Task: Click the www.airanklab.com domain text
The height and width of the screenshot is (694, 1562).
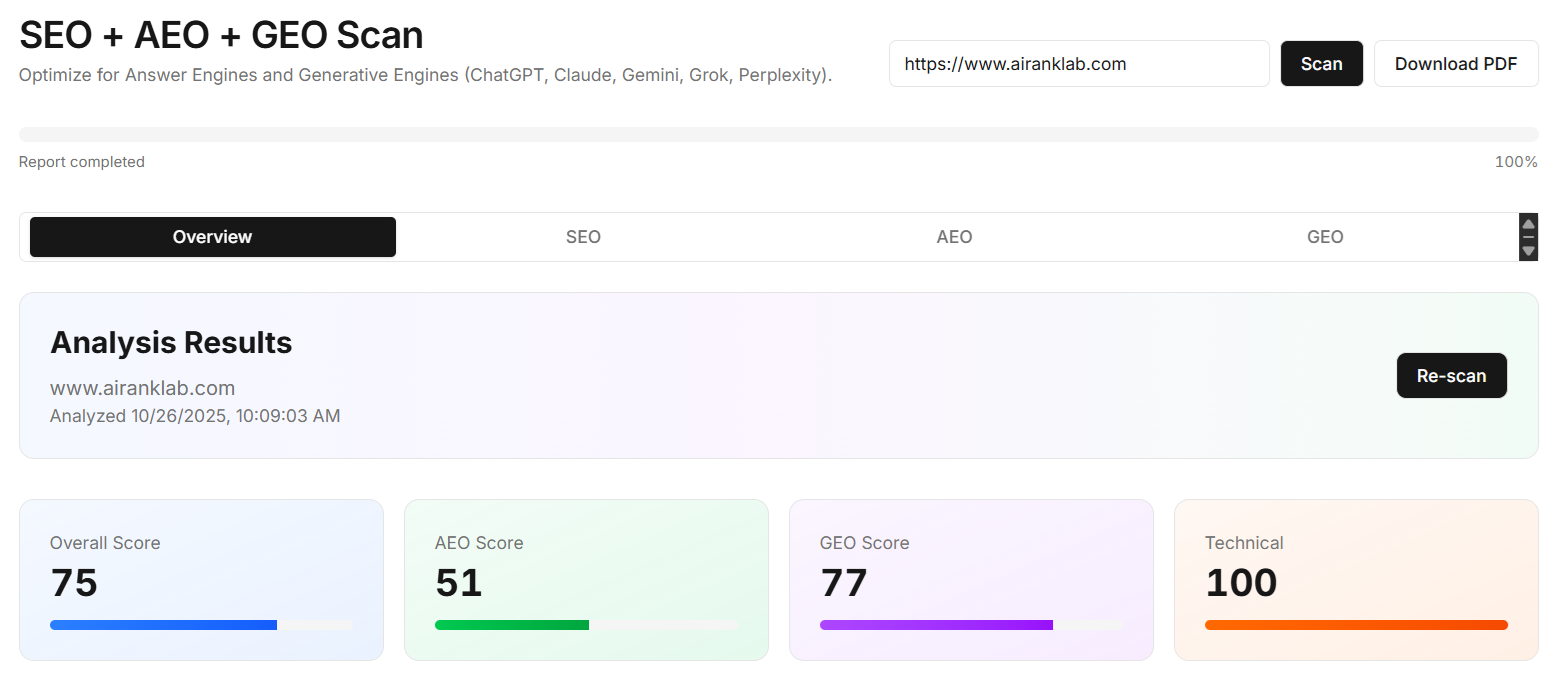Action: point(142,388)
